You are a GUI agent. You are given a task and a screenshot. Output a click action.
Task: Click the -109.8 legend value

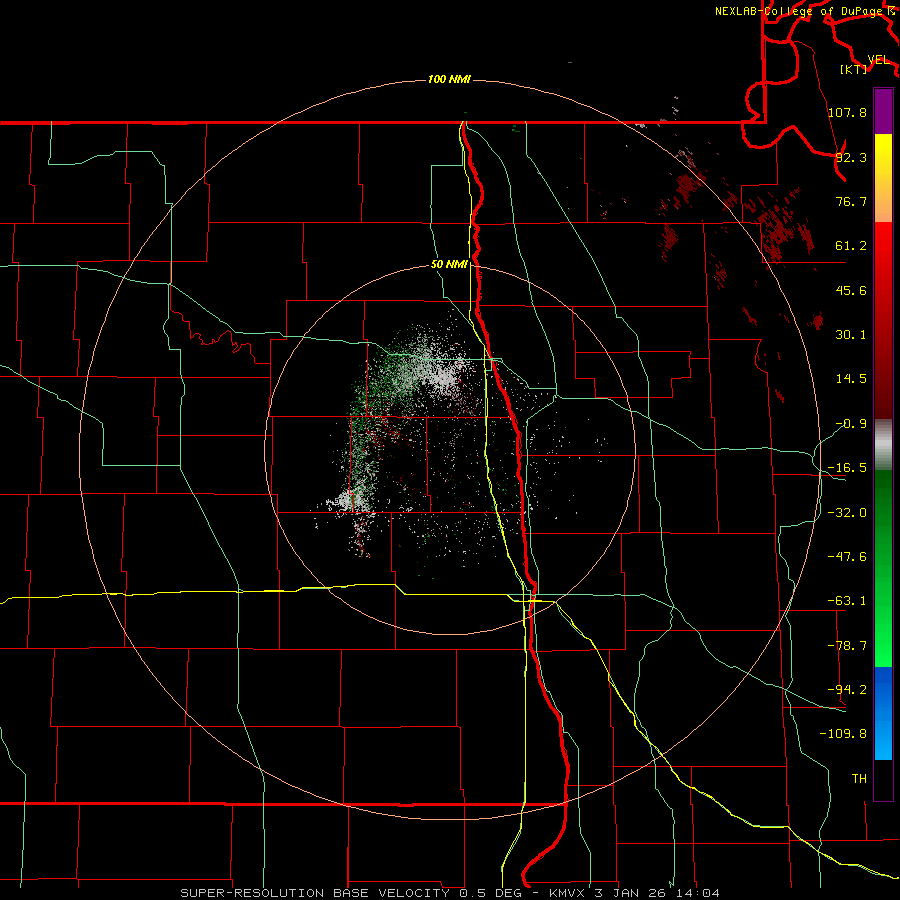843,734
